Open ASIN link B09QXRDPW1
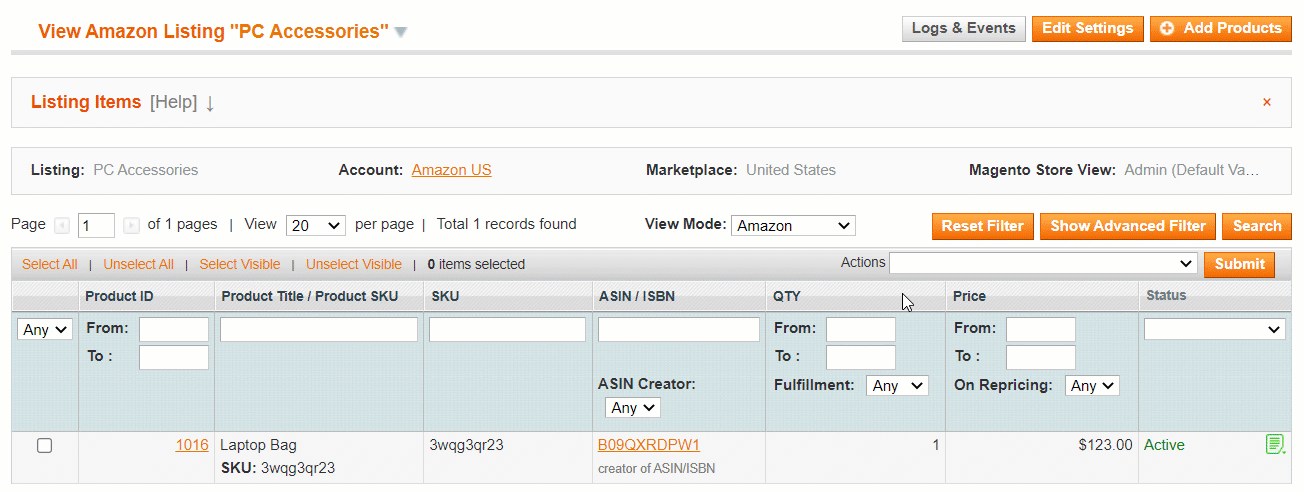The width and height of the screenshot is (1304, 492). (x=648, y=445)
